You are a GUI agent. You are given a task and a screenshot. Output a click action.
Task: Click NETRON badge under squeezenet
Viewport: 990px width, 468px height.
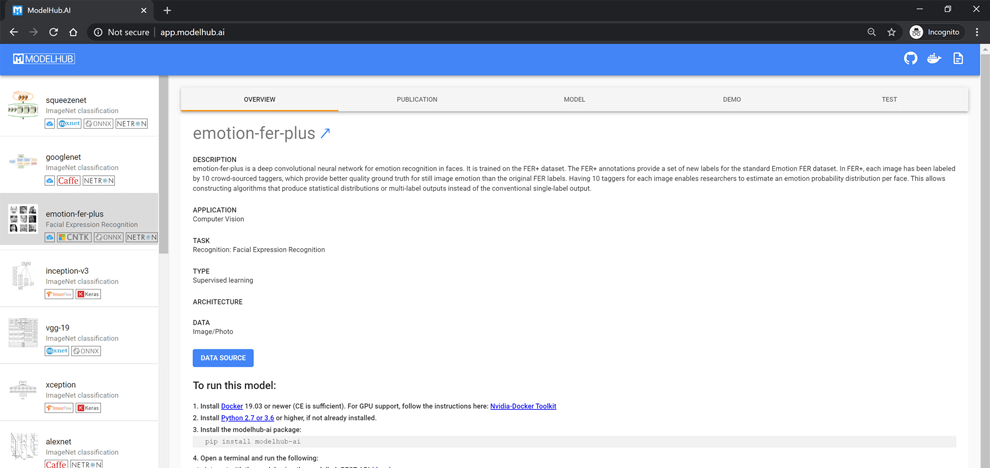(x=132, y=124)
